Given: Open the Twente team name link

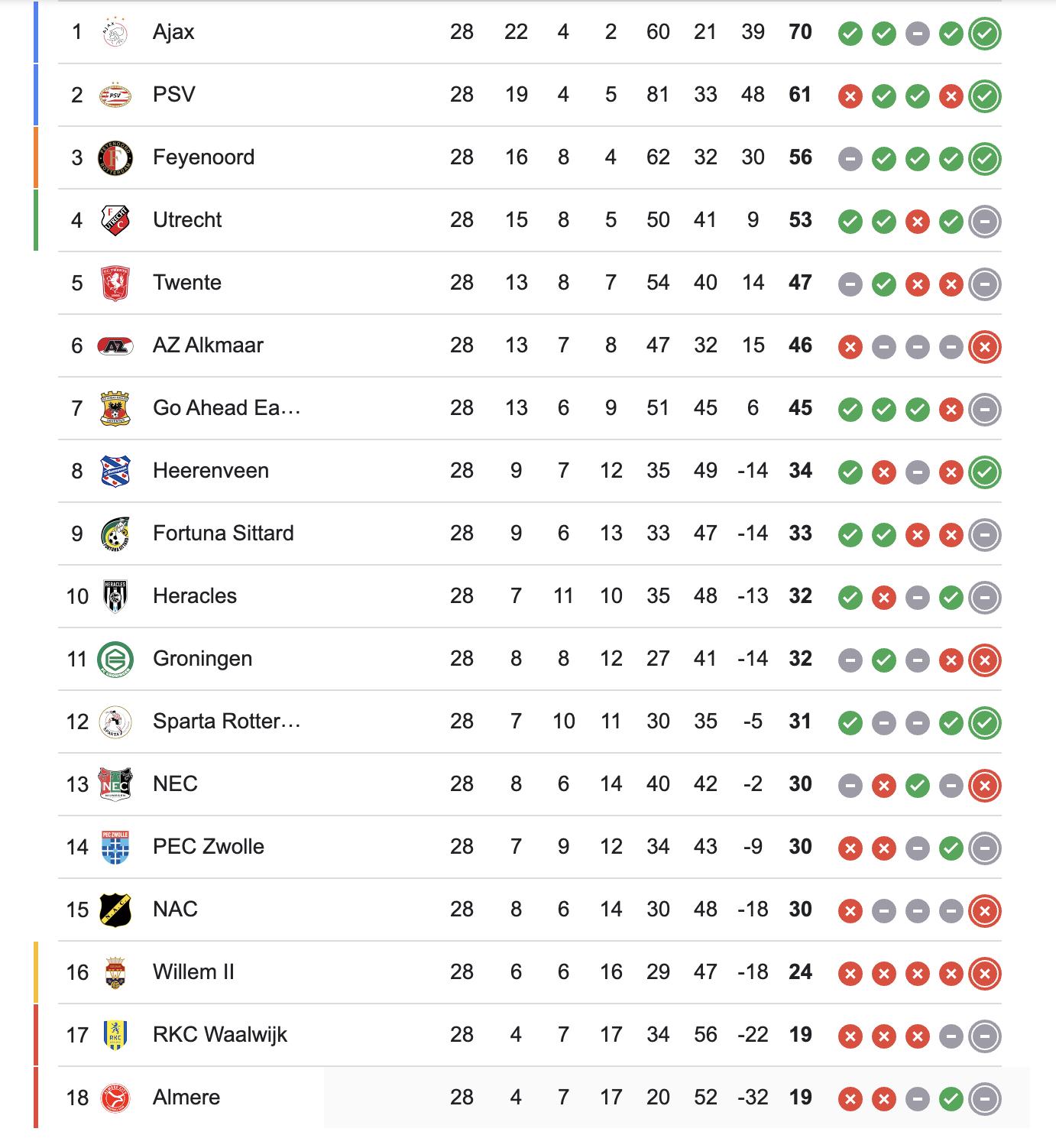Looking at the screenshot, I should [x=187, y=283].
